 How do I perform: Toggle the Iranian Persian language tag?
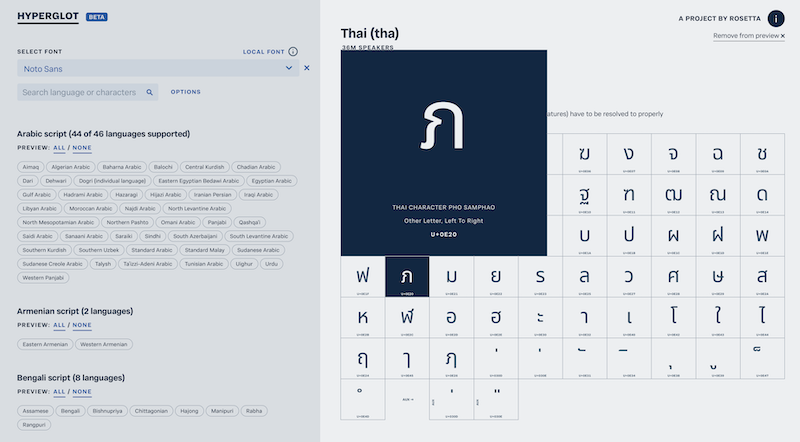tap(212, 194)
